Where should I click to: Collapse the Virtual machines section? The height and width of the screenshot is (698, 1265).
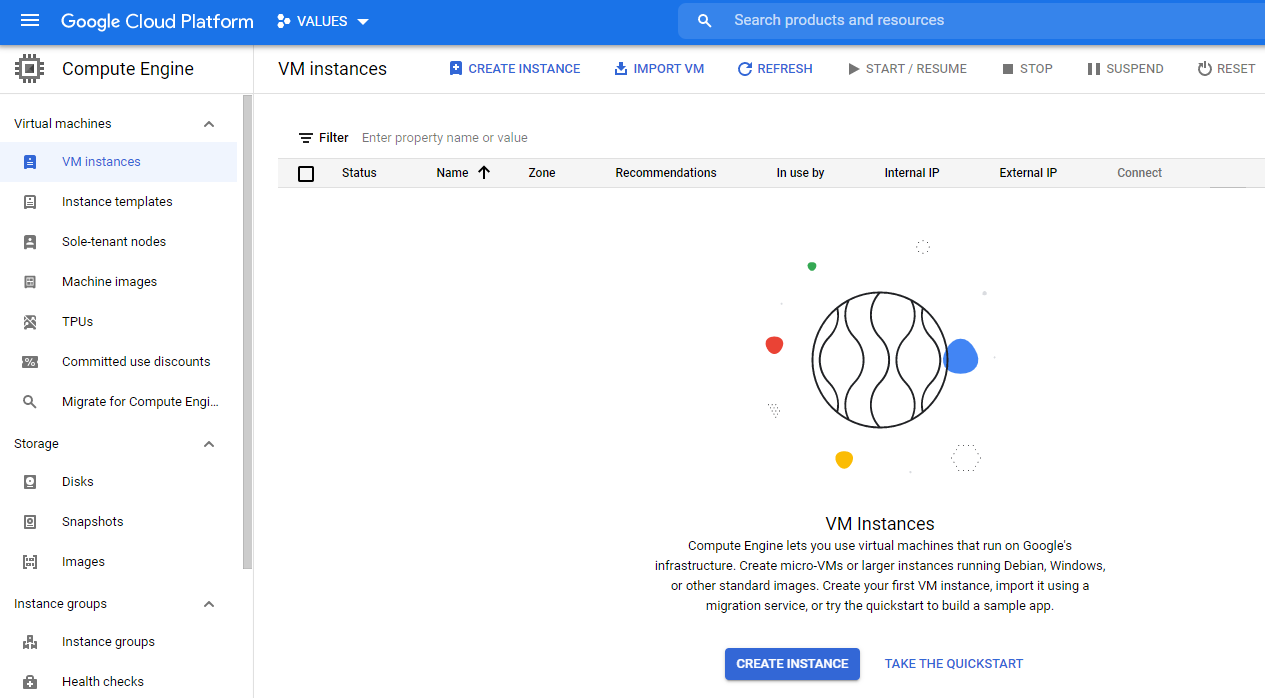[209, 124]
